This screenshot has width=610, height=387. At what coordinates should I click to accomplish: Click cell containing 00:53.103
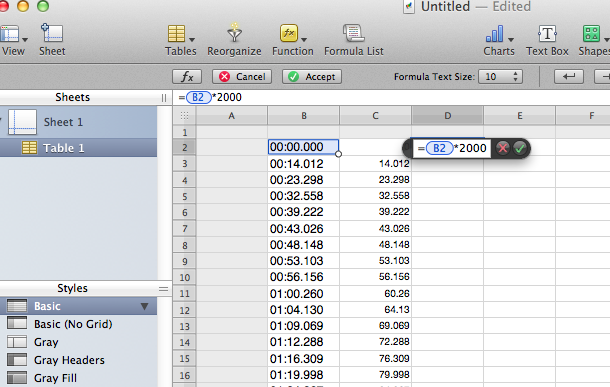(303, 261)
